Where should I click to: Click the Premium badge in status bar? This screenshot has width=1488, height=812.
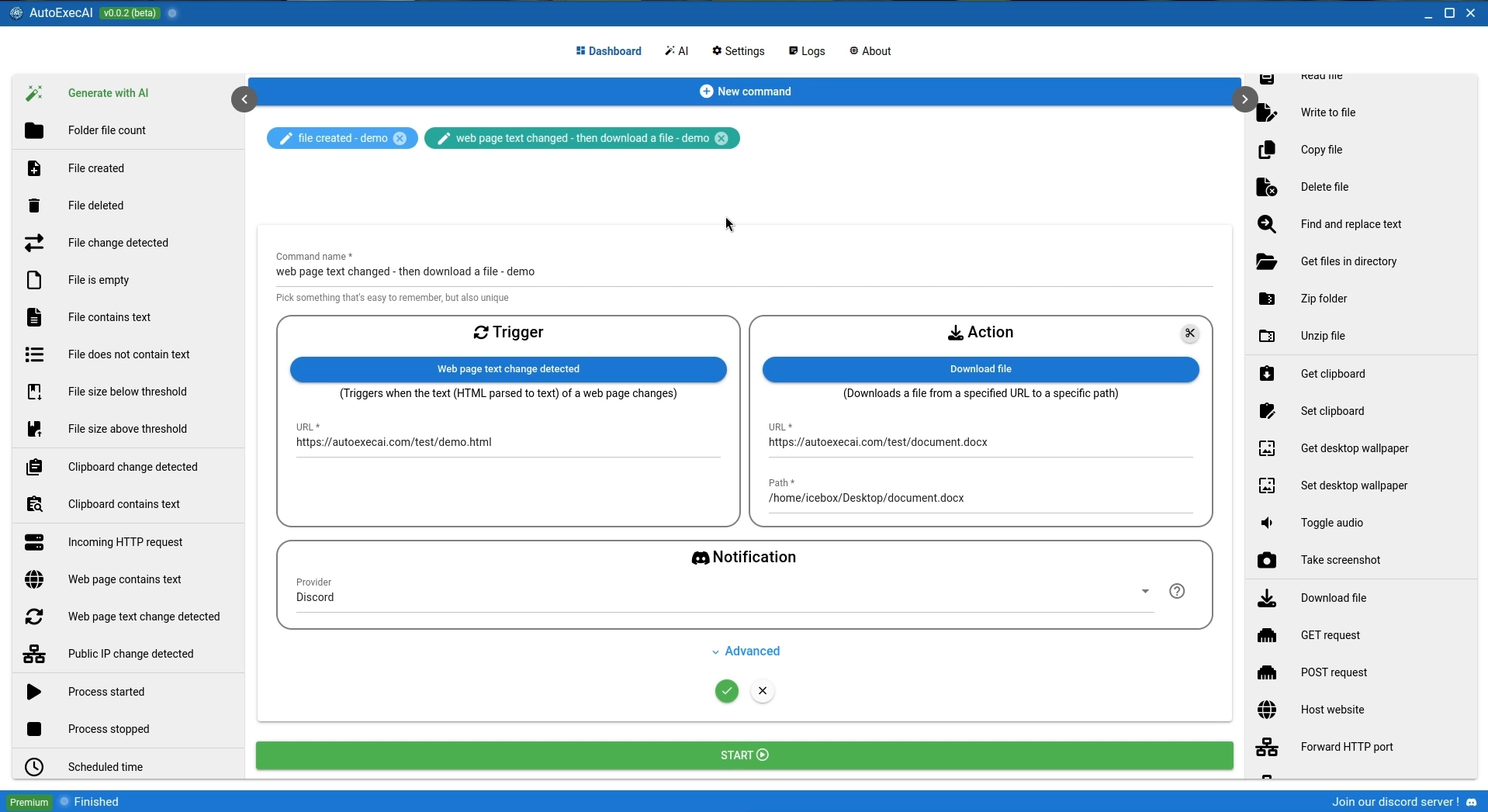pos(29,802)
